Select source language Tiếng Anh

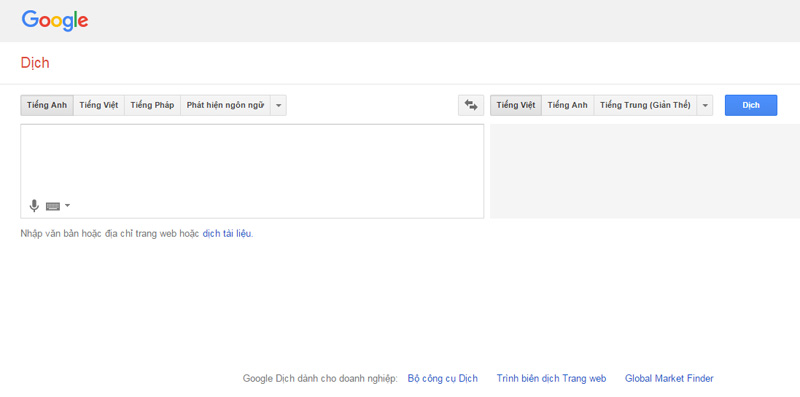[47, 105]
